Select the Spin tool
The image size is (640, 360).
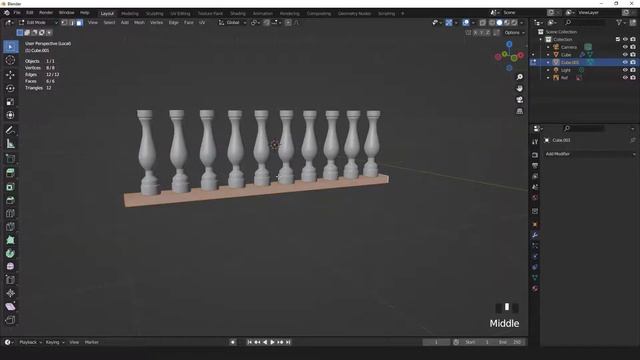pyautogui.click(x=10, y=253)
